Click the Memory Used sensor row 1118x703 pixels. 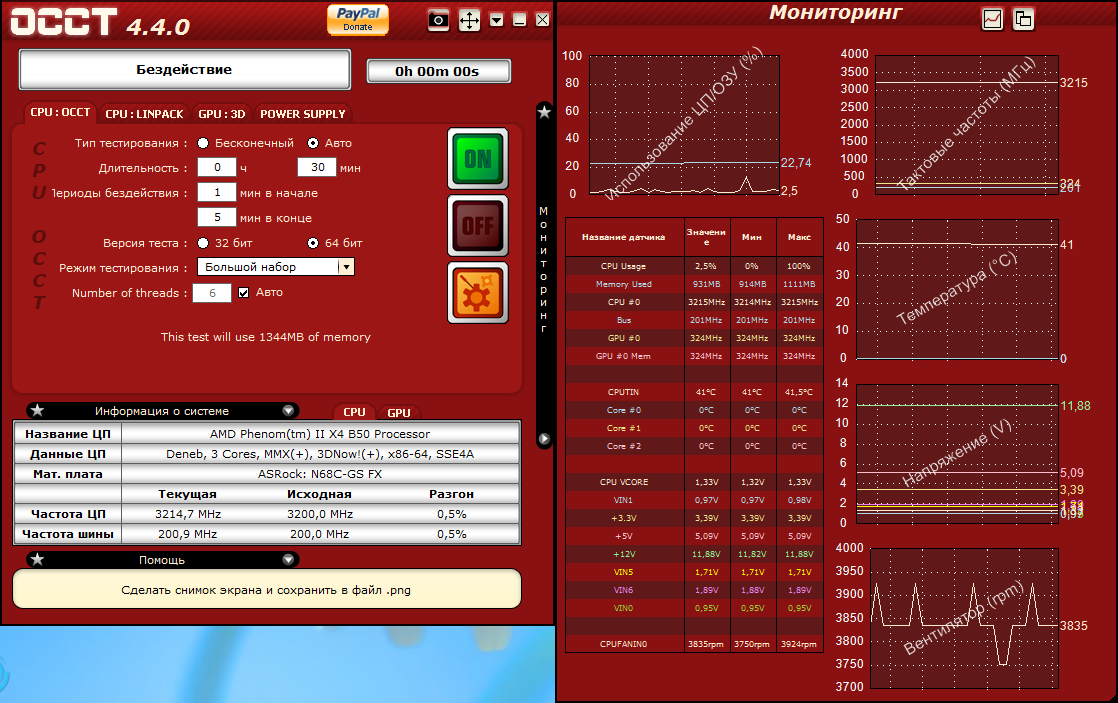click(693, 284)
